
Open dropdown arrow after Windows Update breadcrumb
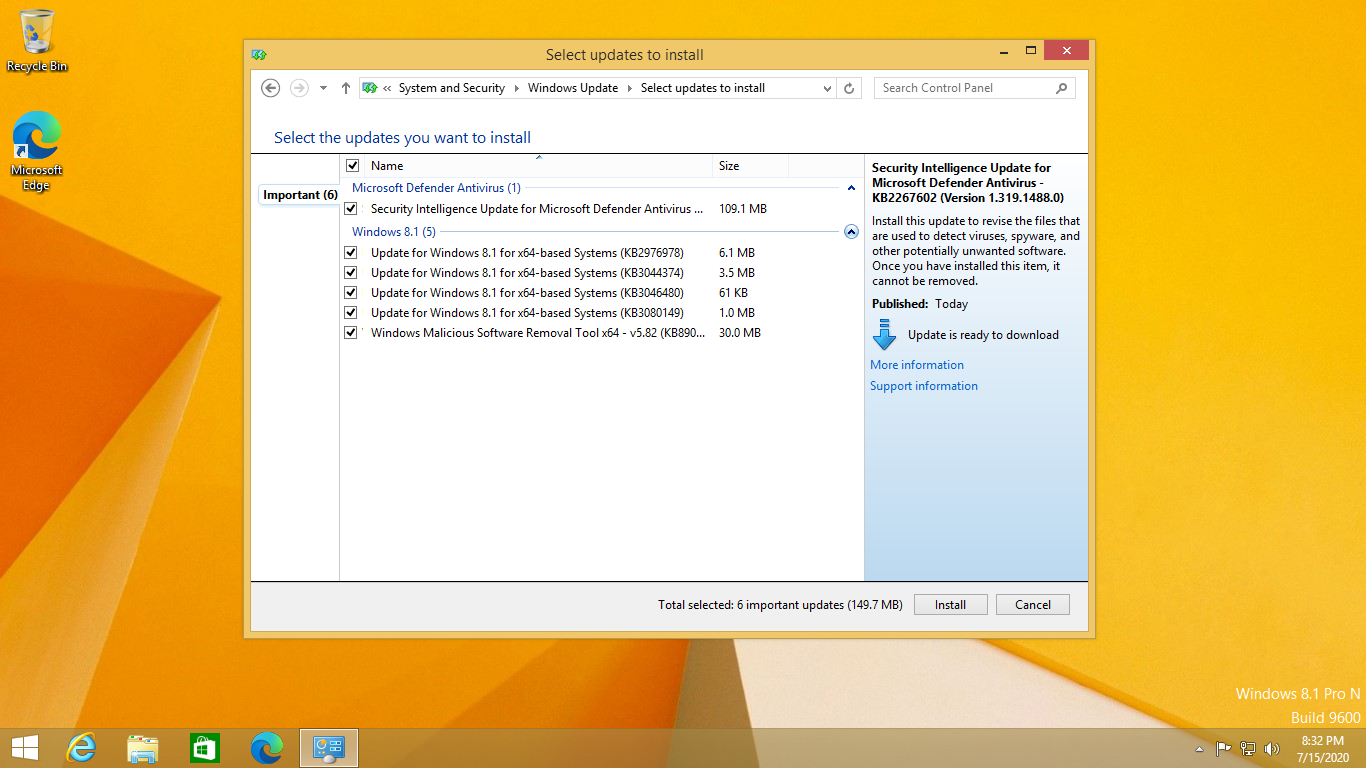click(630, 88)
